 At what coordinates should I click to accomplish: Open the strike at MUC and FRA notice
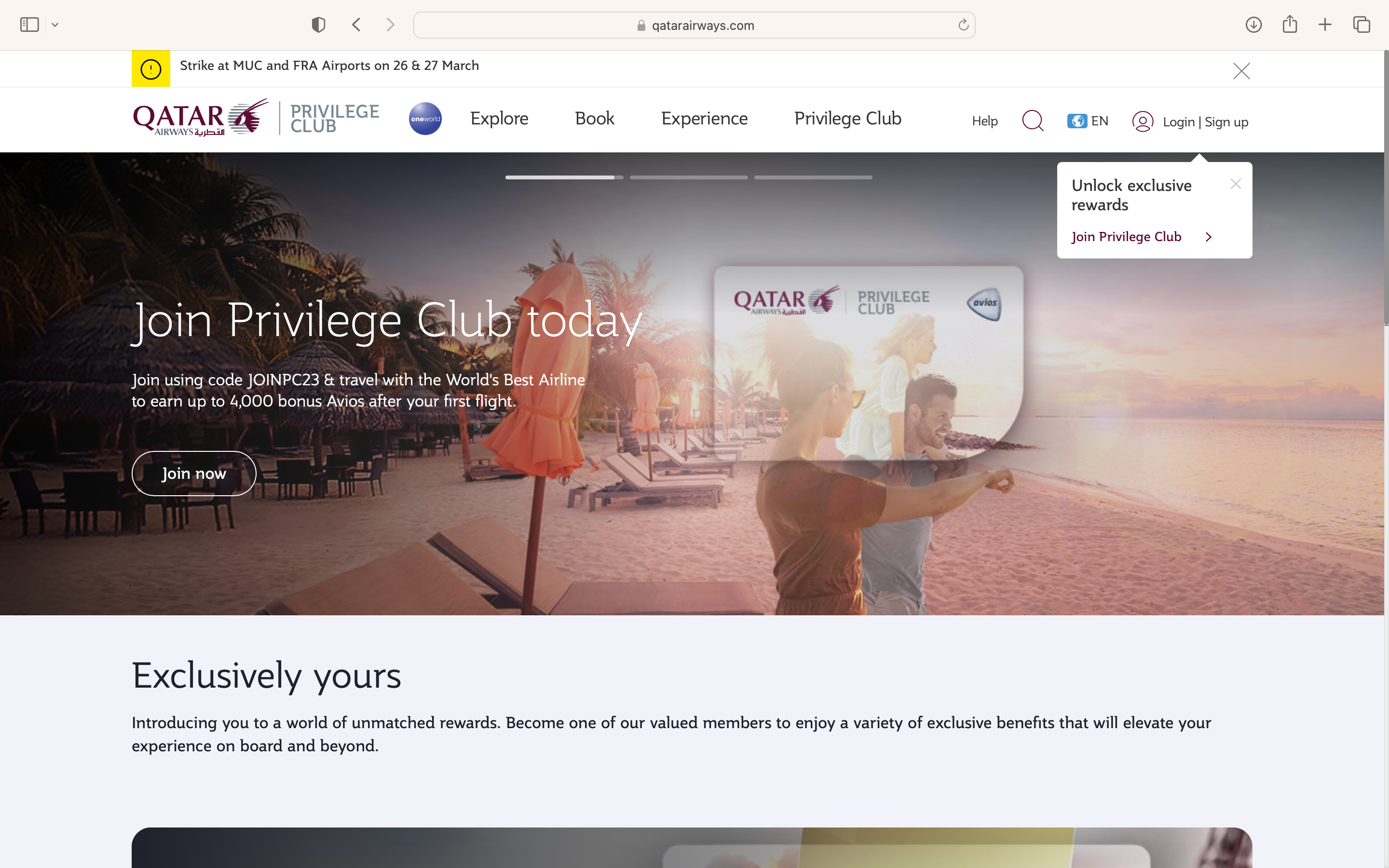329,66
